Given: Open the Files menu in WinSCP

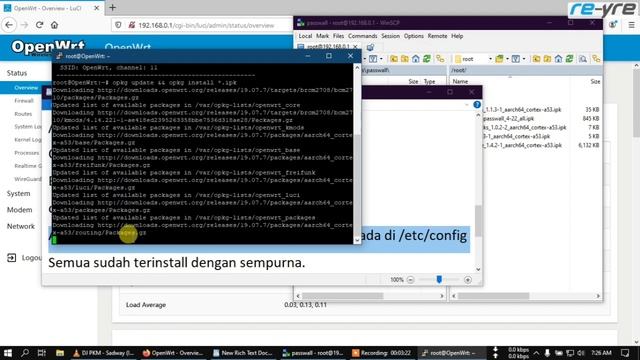Looking at the screenshot, I should (x=338, y=36).
